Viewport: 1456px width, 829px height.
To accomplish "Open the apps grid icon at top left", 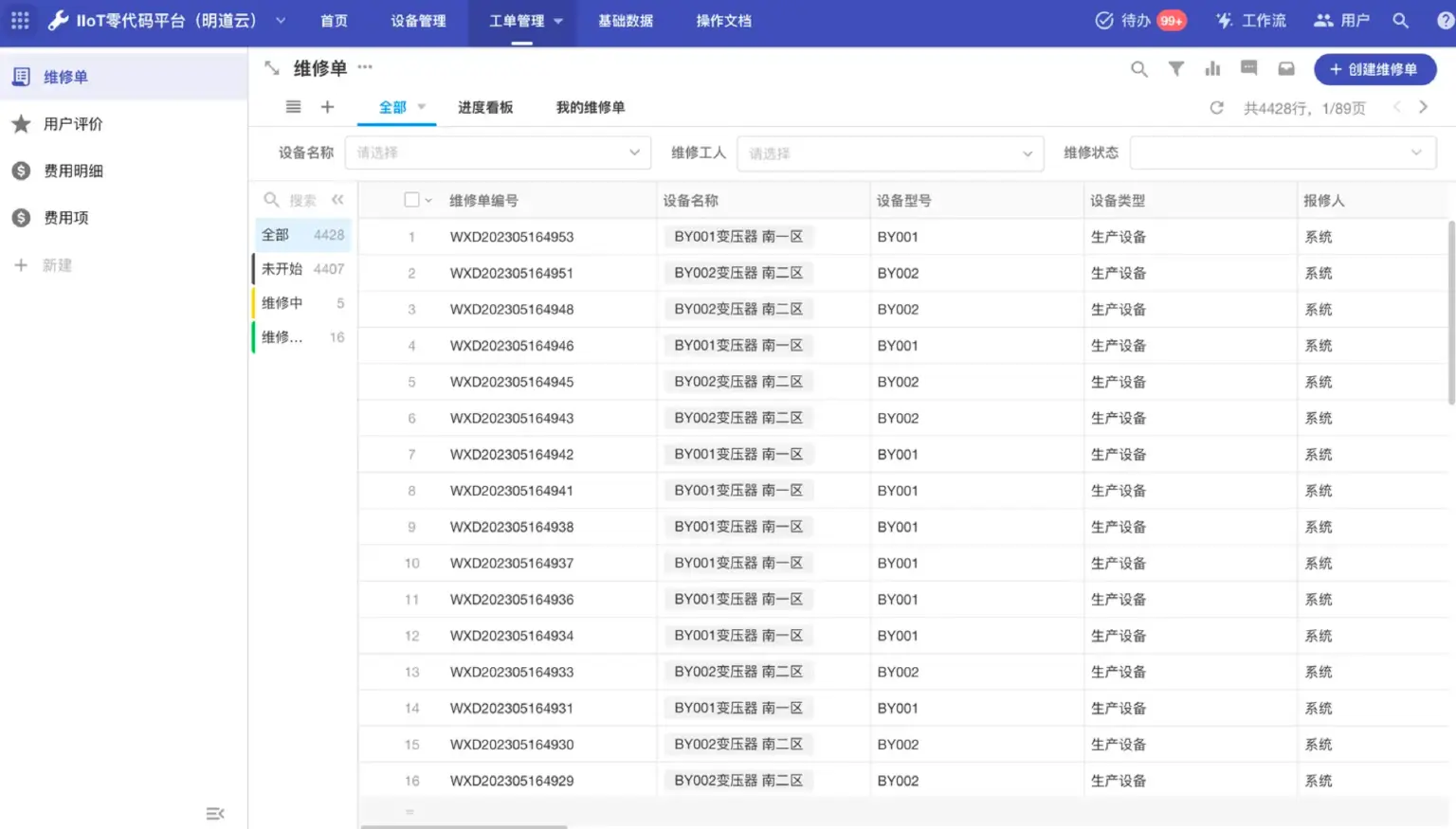I will tap(19, 20).
